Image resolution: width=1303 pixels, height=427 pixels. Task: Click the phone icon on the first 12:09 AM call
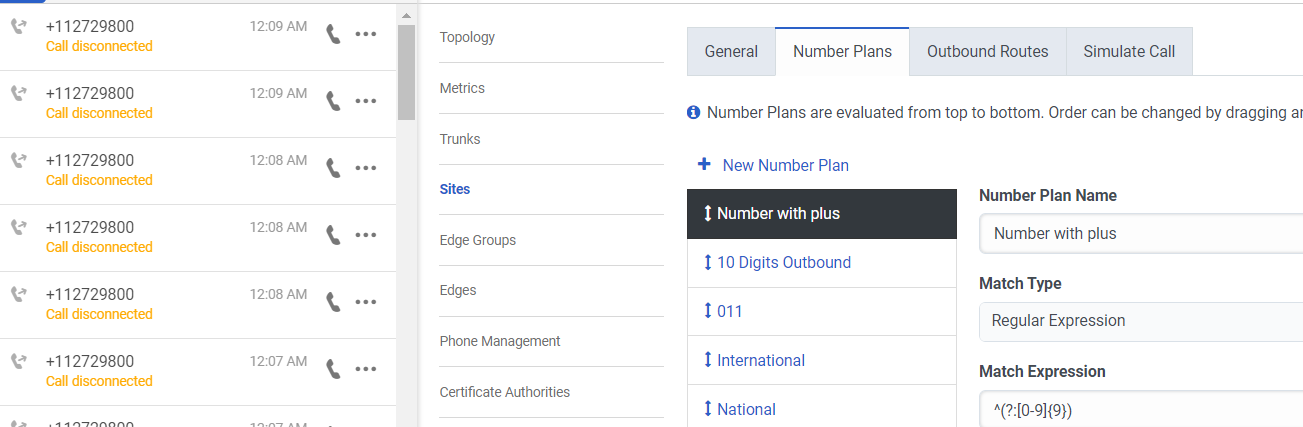tap(334, 34)
